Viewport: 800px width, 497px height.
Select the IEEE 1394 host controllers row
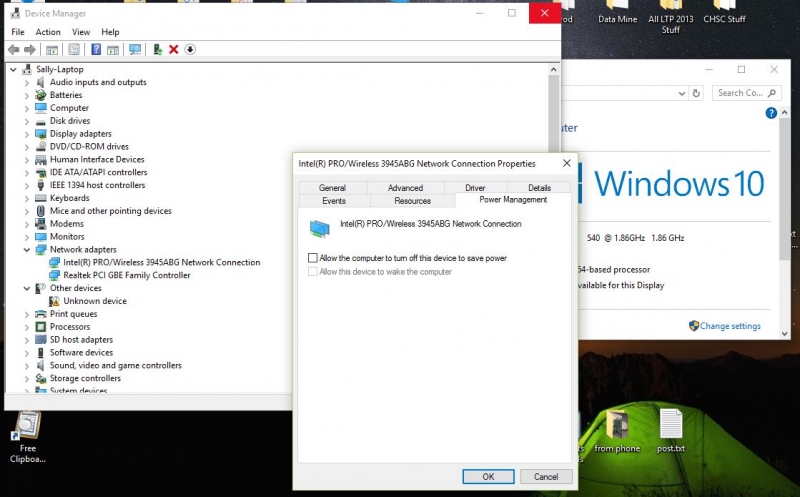point(97,185)
